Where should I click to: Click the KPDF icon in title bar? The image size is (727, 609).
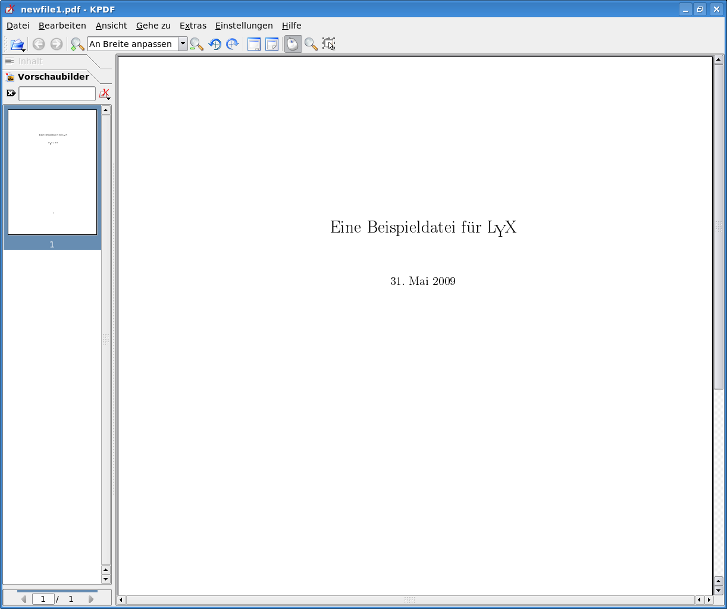(x=10, y=9)
